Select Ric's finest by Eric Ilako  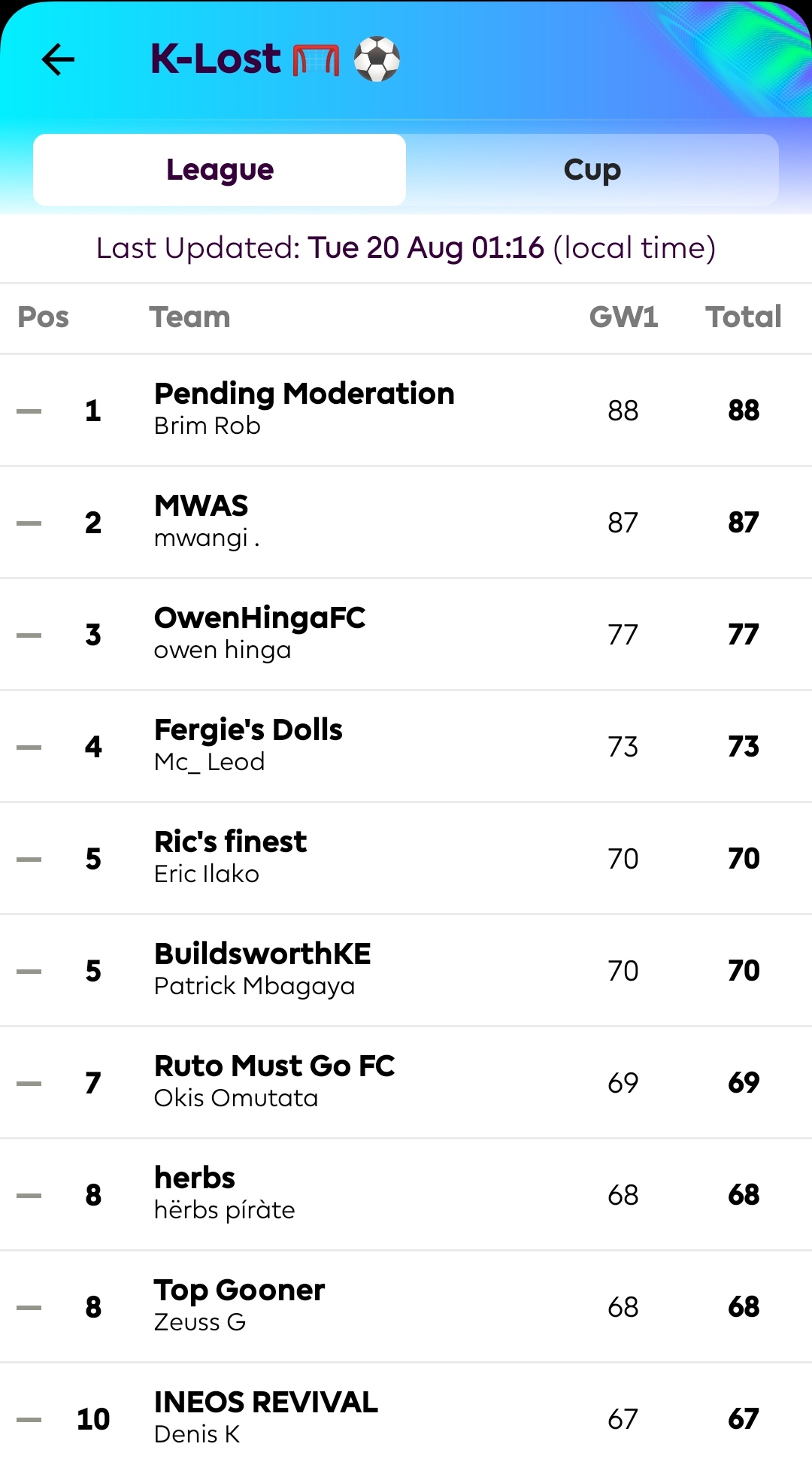pos(406,858)
